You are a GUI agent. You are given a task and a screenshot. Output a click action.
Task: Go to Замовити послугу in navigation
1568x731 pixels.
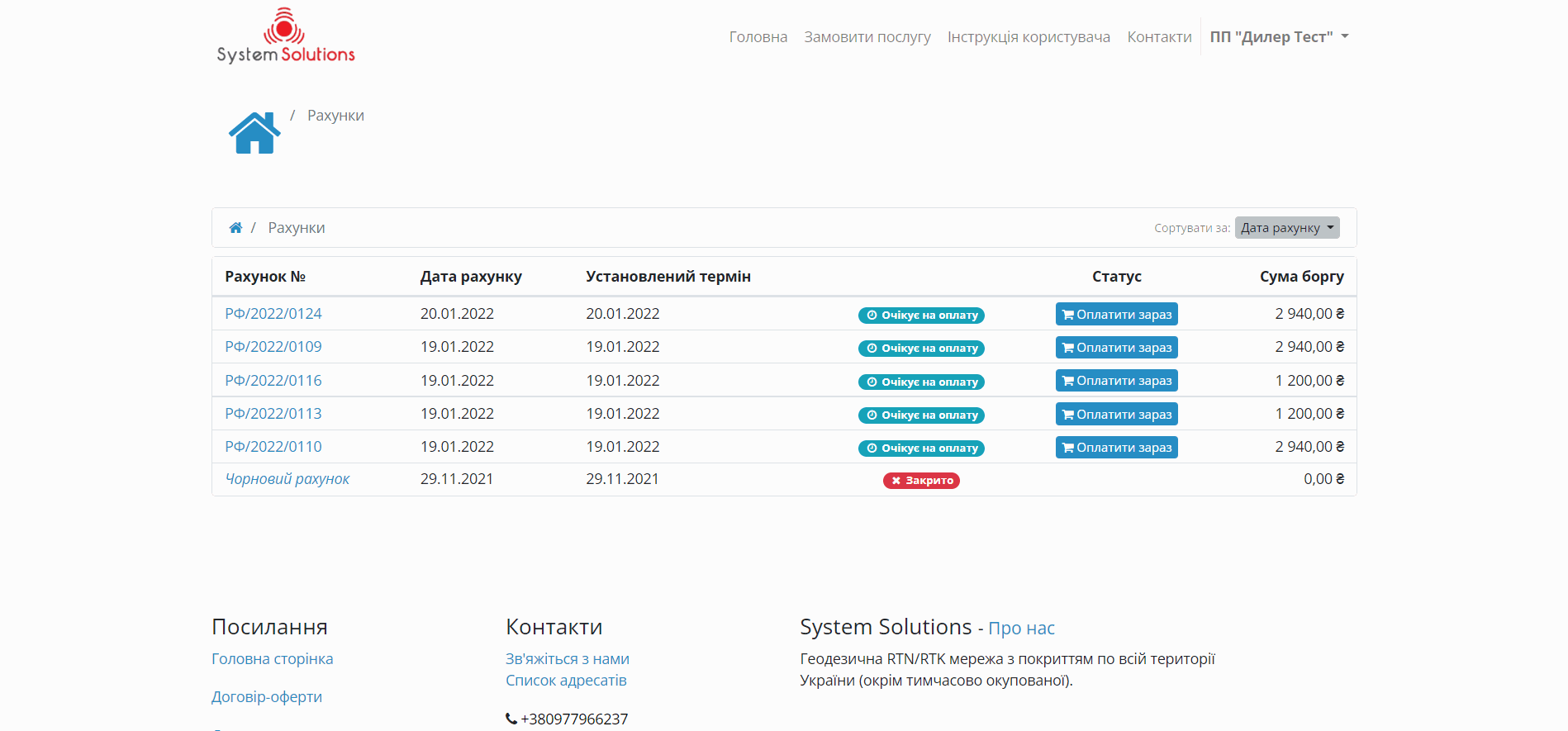pos(867,37)
